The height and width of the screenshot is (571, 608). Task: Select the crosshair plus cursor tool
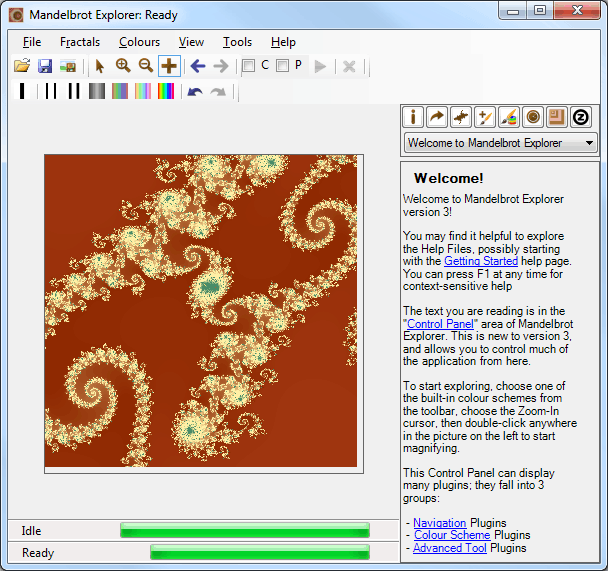coord(169,66)
